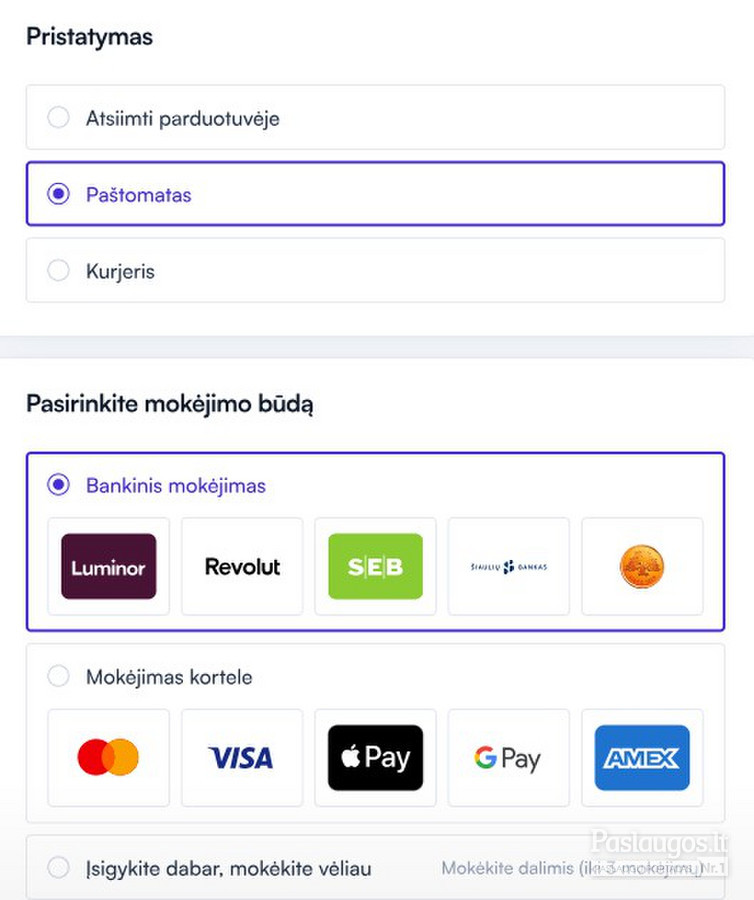
Task: Select the VISA card logo
Action: click(x=242, y=758)
